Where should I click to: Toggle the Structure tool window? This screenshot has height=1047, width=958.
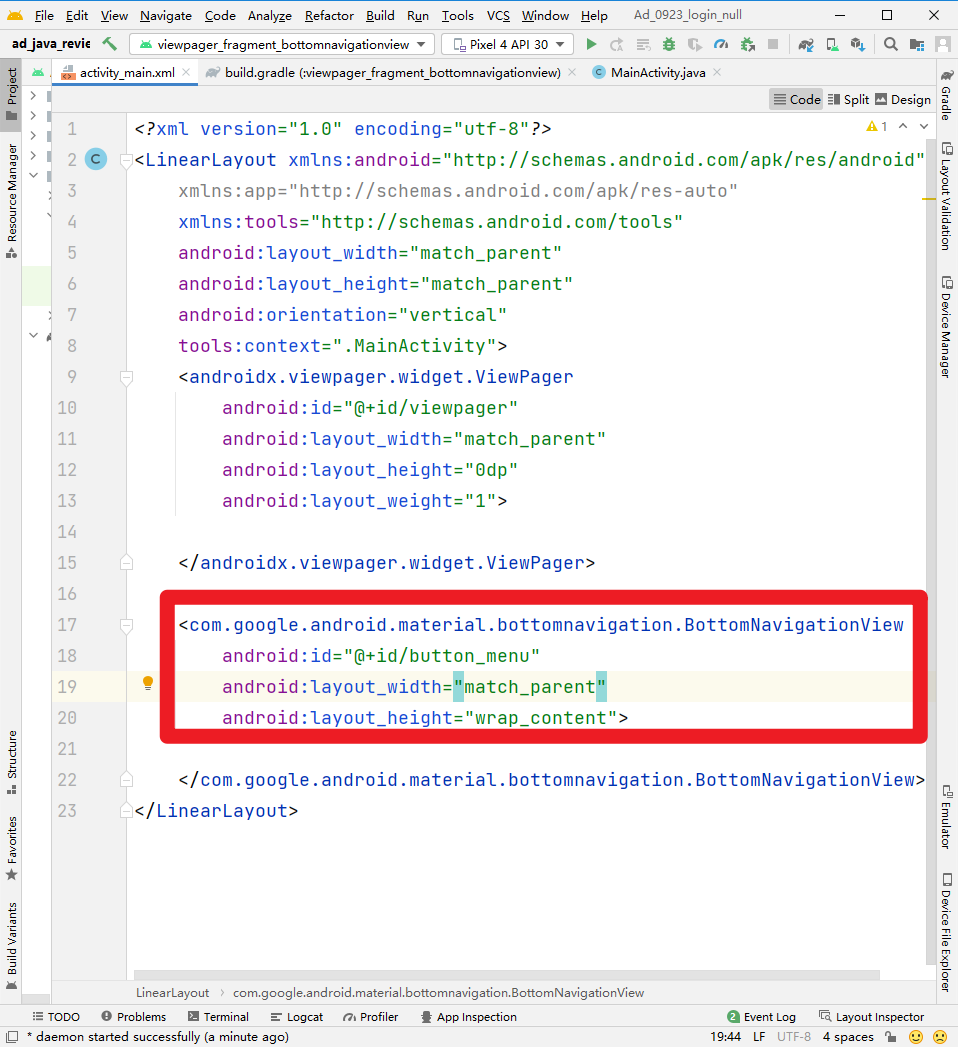11,762
